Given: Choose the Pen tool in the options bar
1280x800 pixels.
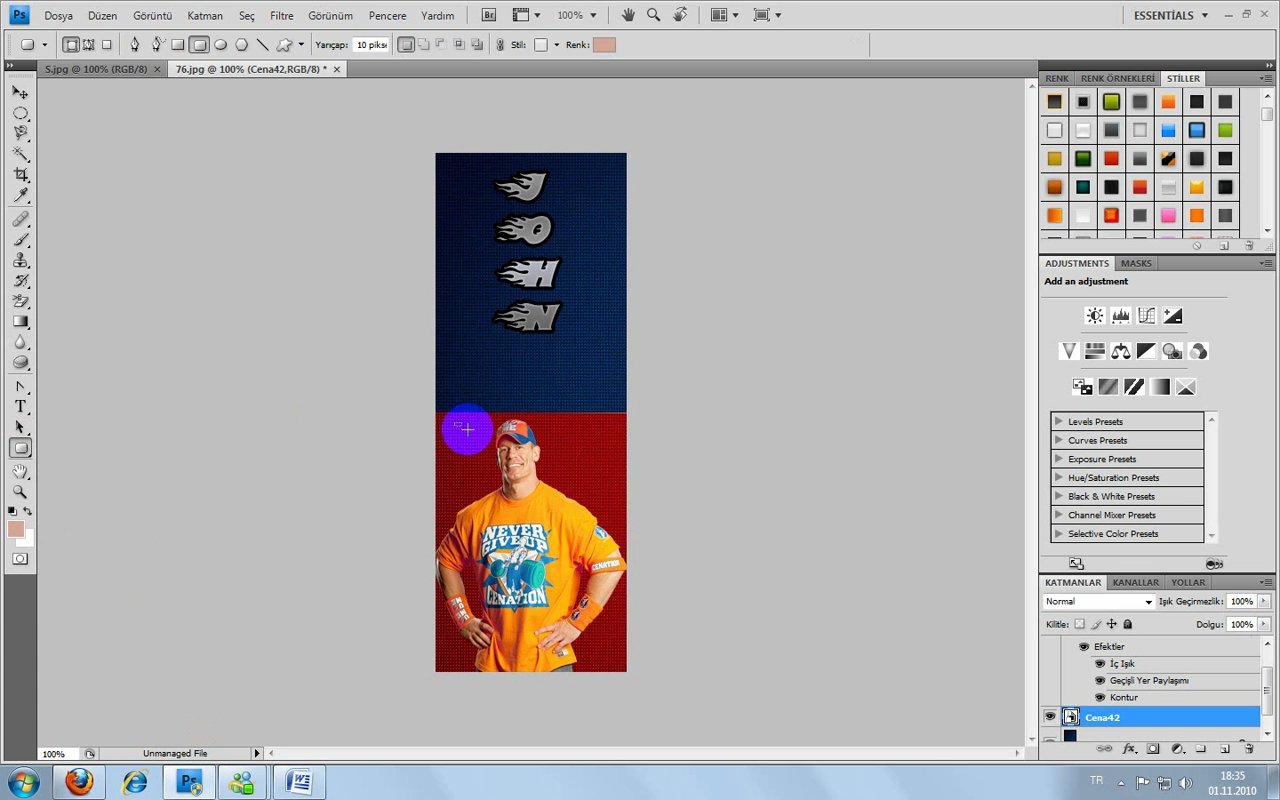Looking at the screenshot, I should pyautogui.click(x=135, y=45).
